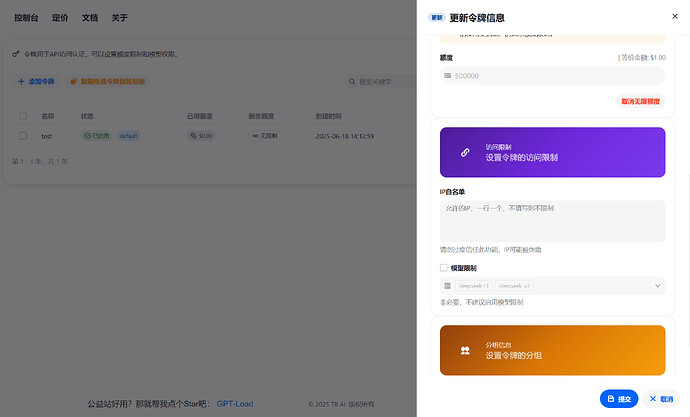Click the search magnifier icon
Viewport: 690px width, 417px height.
point(352,81)
